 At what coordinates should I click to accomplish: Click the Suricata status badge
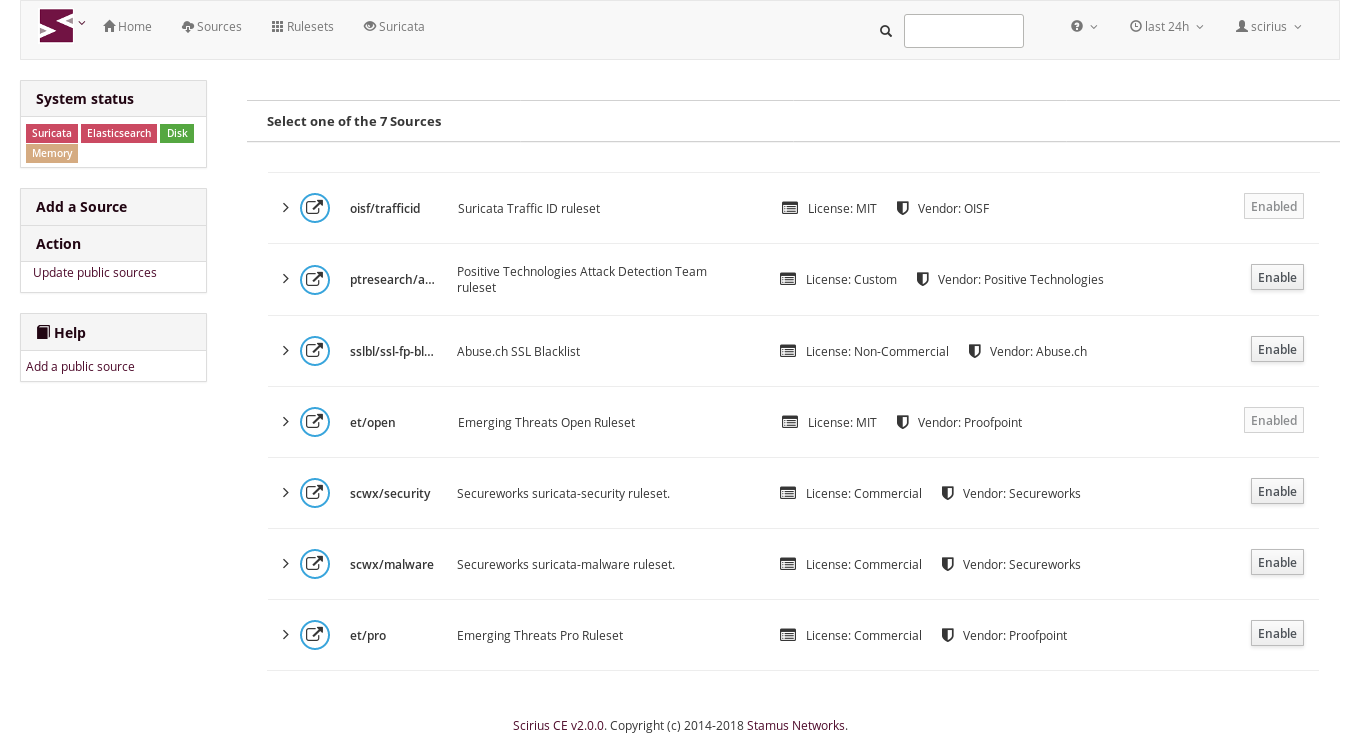tap(52, 133)
